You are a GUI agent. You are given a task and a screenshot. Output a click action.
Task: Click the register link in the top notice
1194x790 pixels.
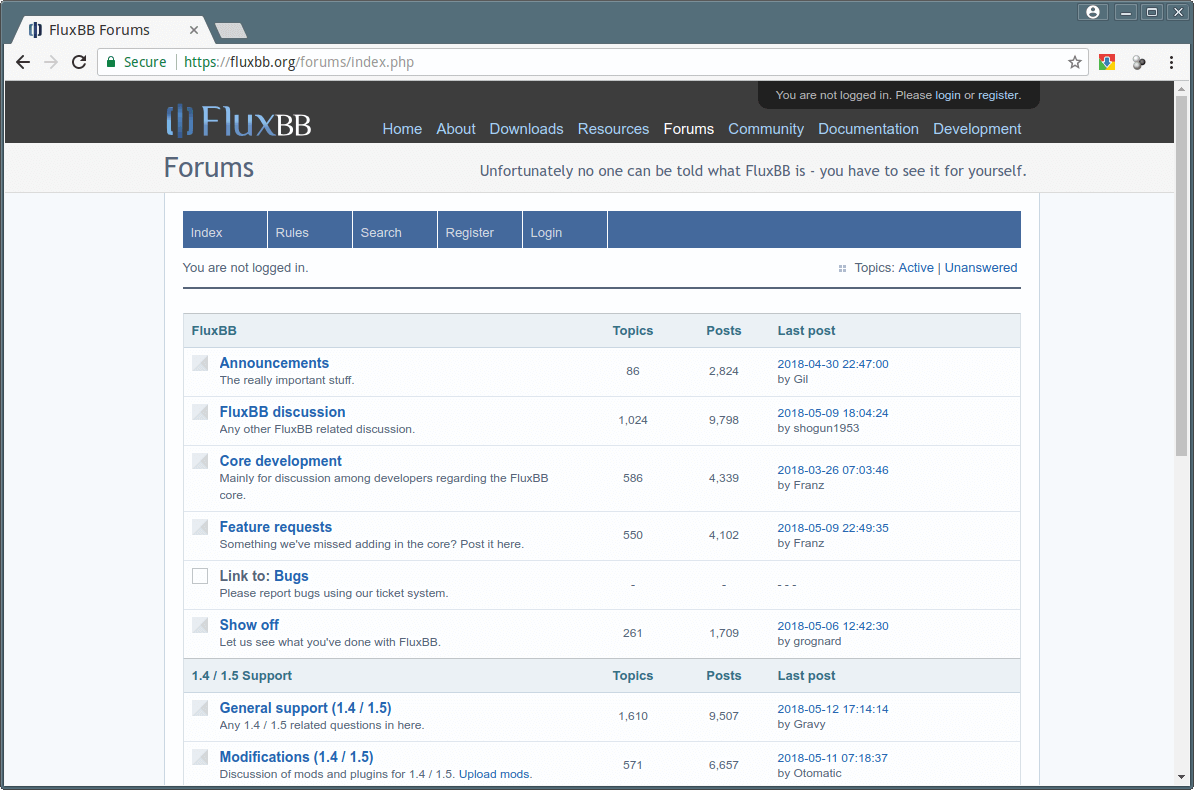pyautogui.click(x=998, y=95)
